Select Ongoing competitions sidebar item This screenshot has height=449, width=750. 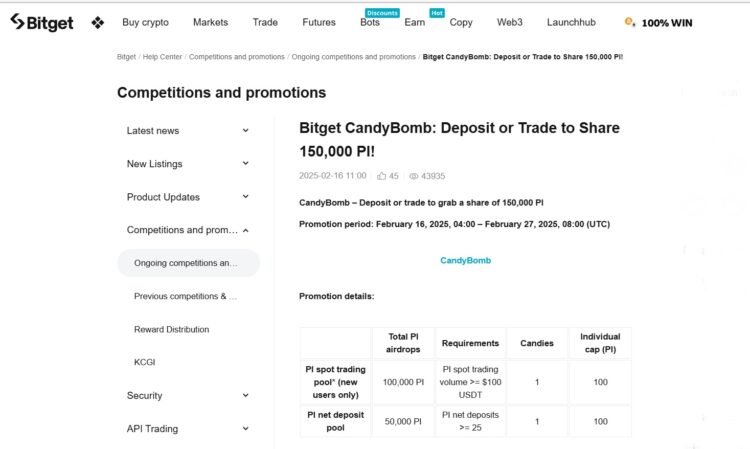click(x=188, y=263)
